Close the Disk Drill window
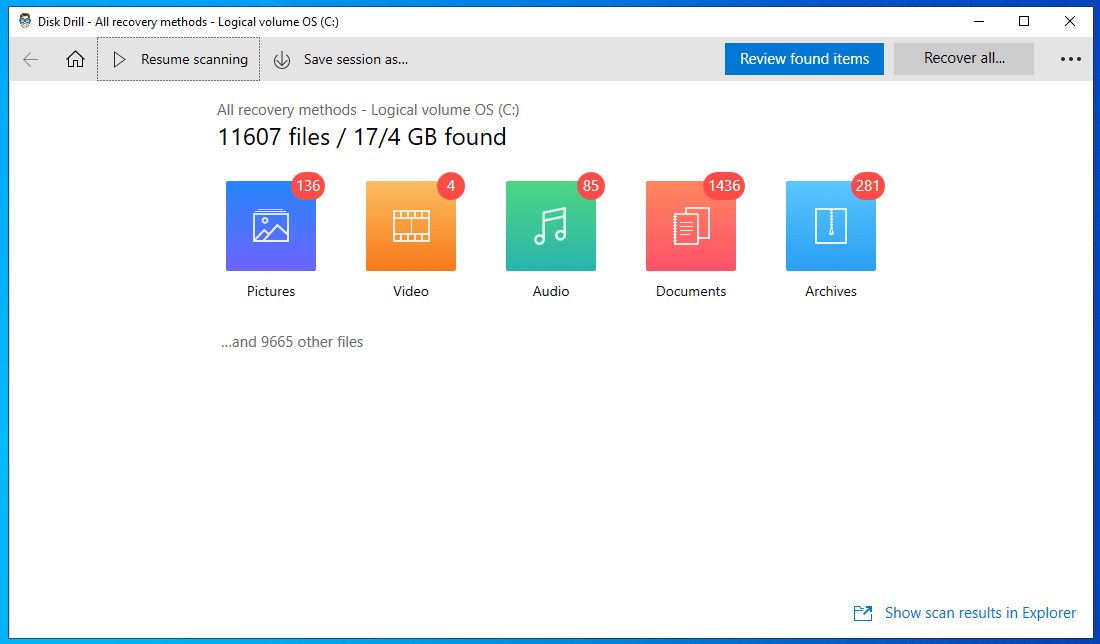The image size is (1100, 644). pyautogui.click(x=1070, y=21)
